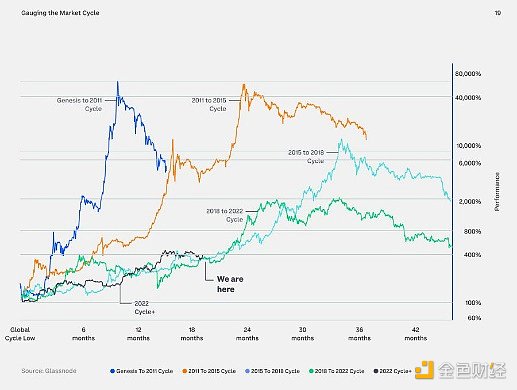Click the "2022 Cycle+" callout label on chart

point(145,307)
